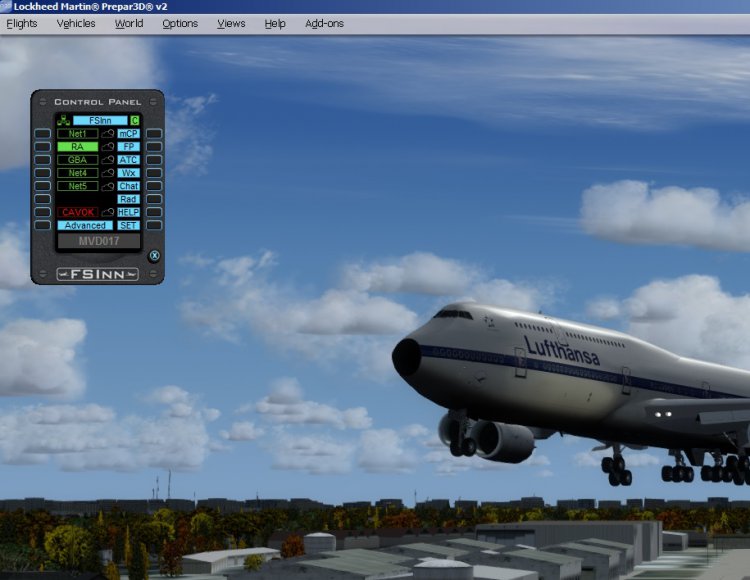The height and width of the screenshot is (580, 750).
Task: Click the green C indicator beside FSInn
Action: pyautogui.click(x=135, y=120)
